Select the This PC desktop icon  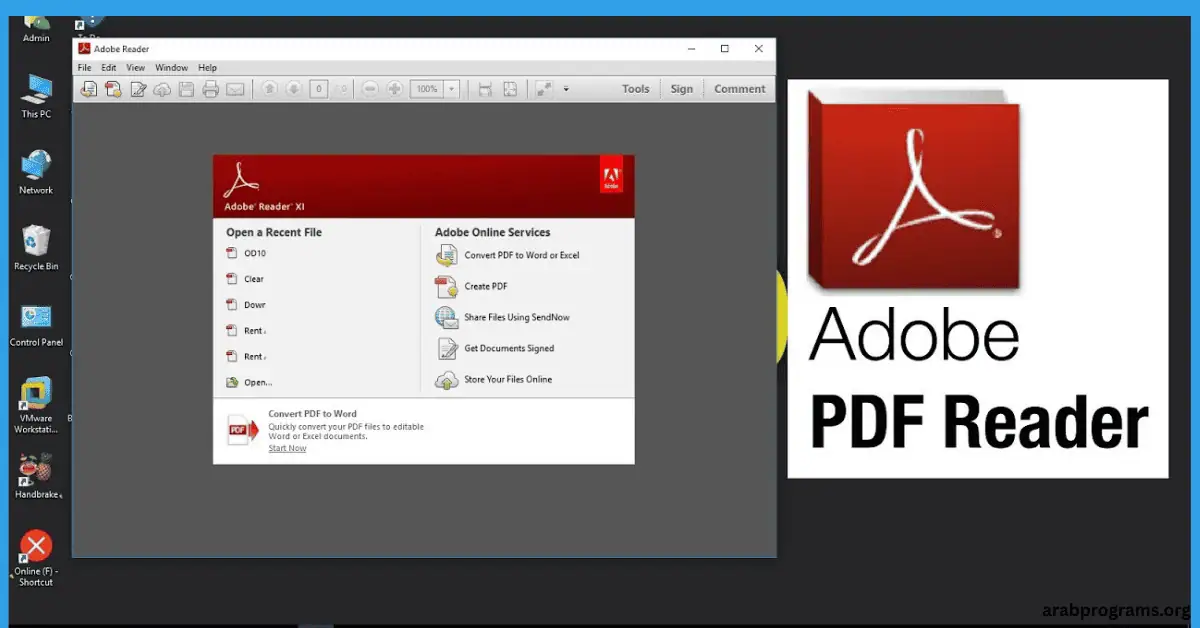pyautogui.click(x=36, y=96)
